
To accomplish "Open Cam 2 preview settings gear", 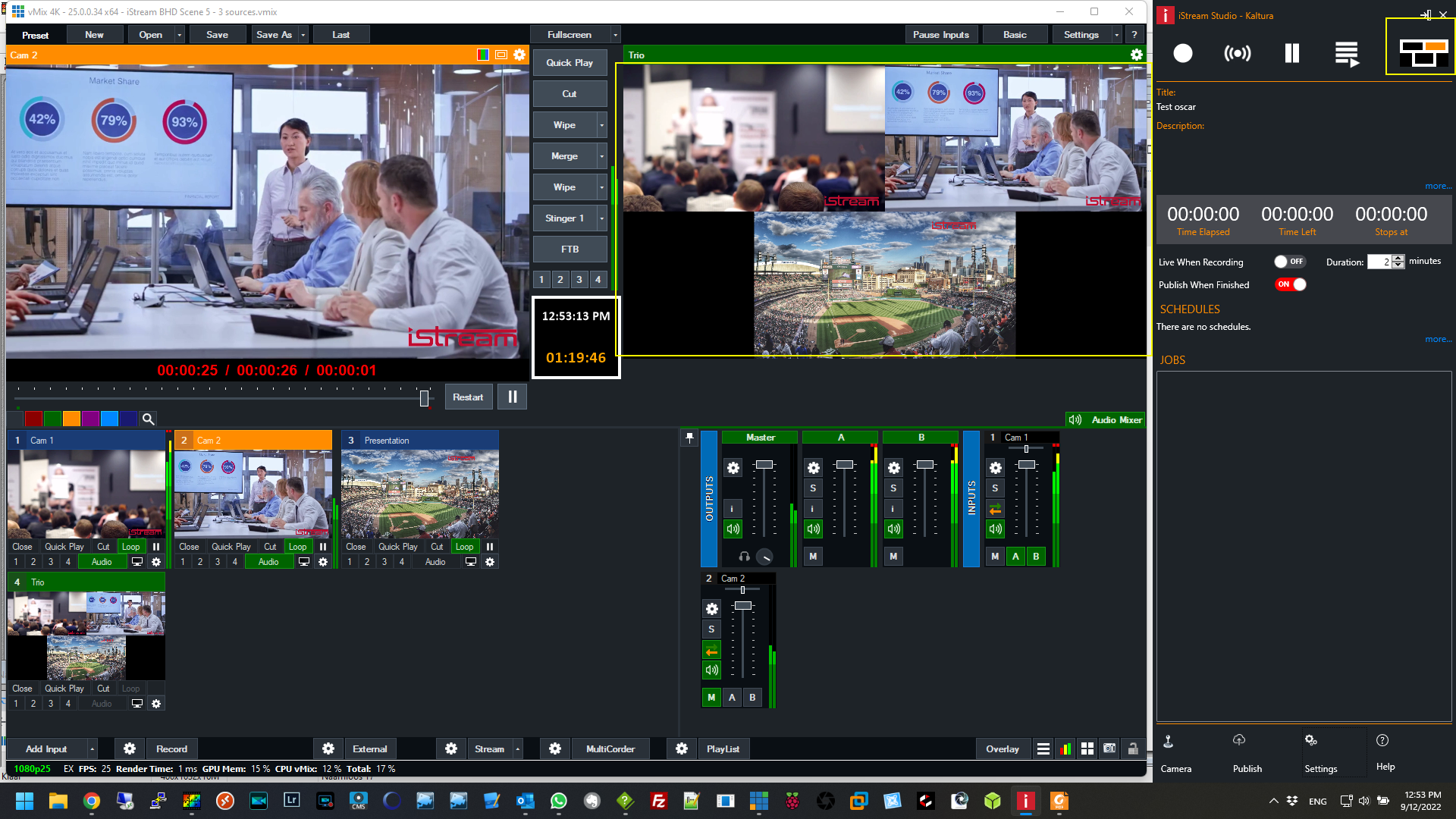I will pyautogui.click(x=519, y=55).
